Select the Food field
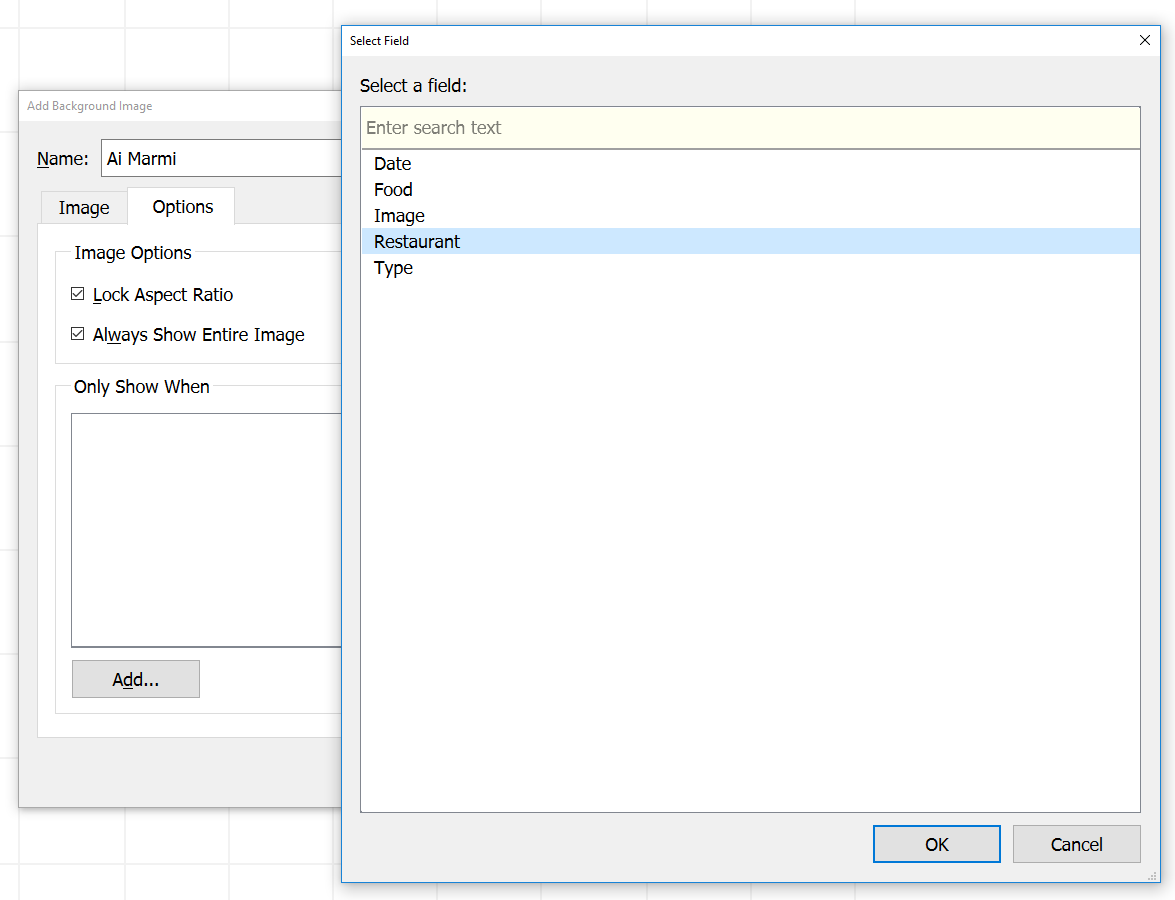This screenshot has height=900, width=1175. pyautogui.click(x=393, y=189)
